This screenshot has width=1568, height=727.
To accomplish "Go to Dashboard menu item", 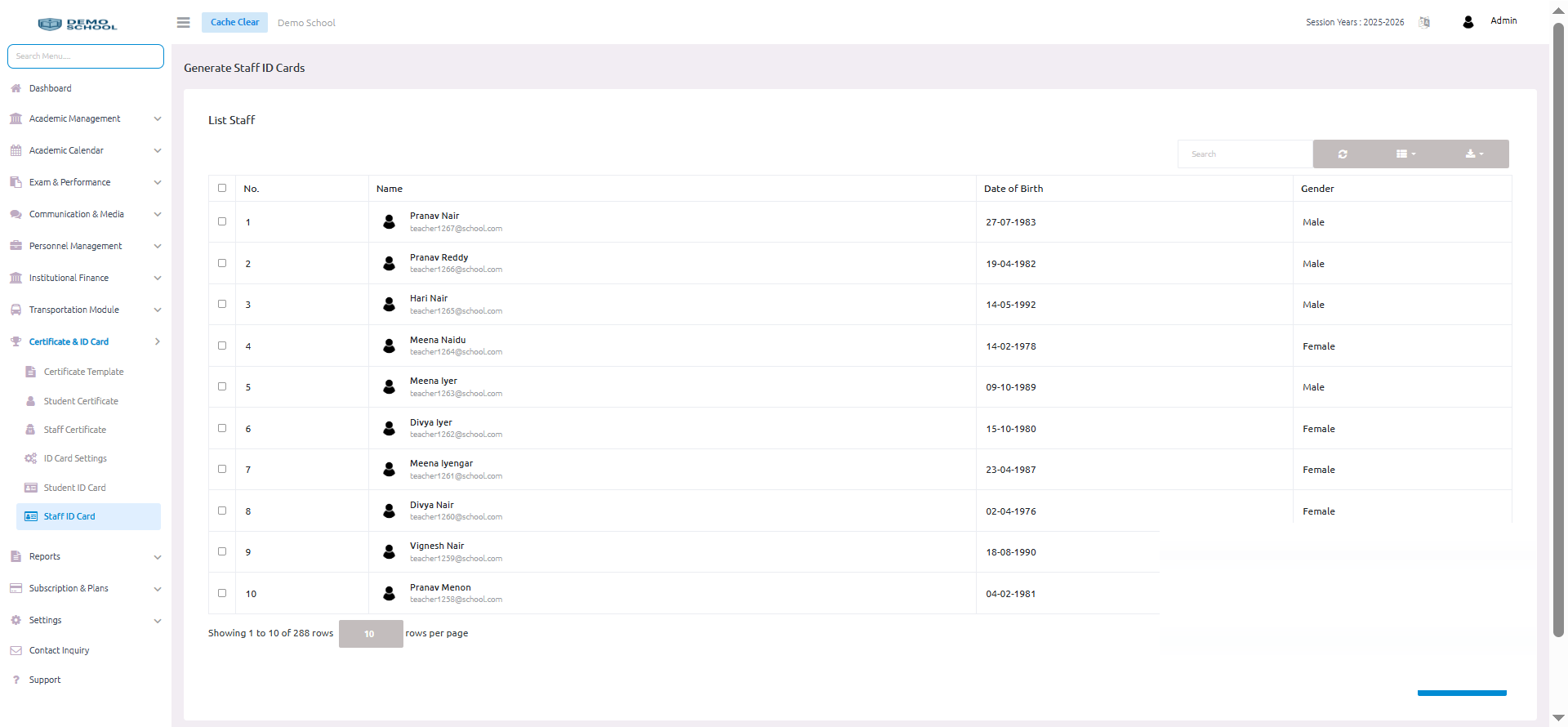I will pyautogui.click(x=50, y=88).
